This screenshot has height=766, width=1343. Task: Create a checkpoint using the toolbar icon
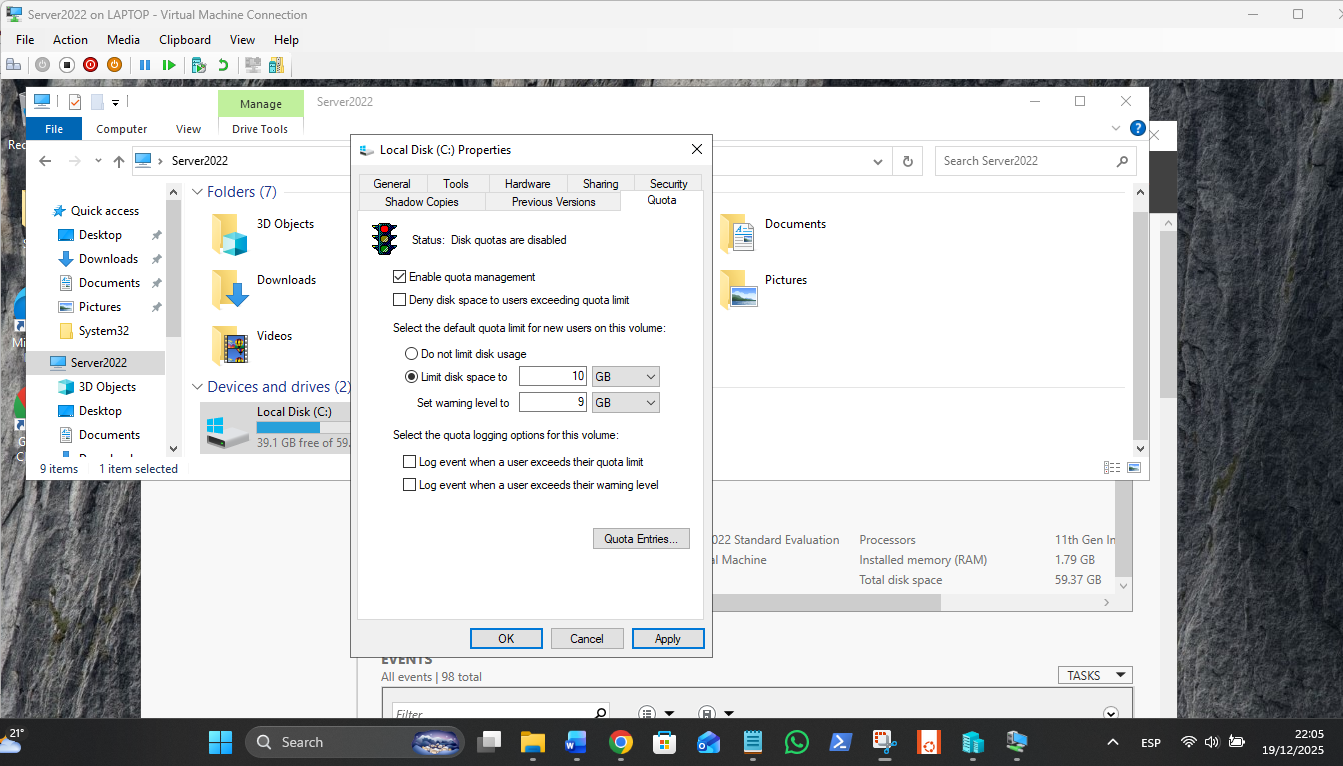pos(199,65)
